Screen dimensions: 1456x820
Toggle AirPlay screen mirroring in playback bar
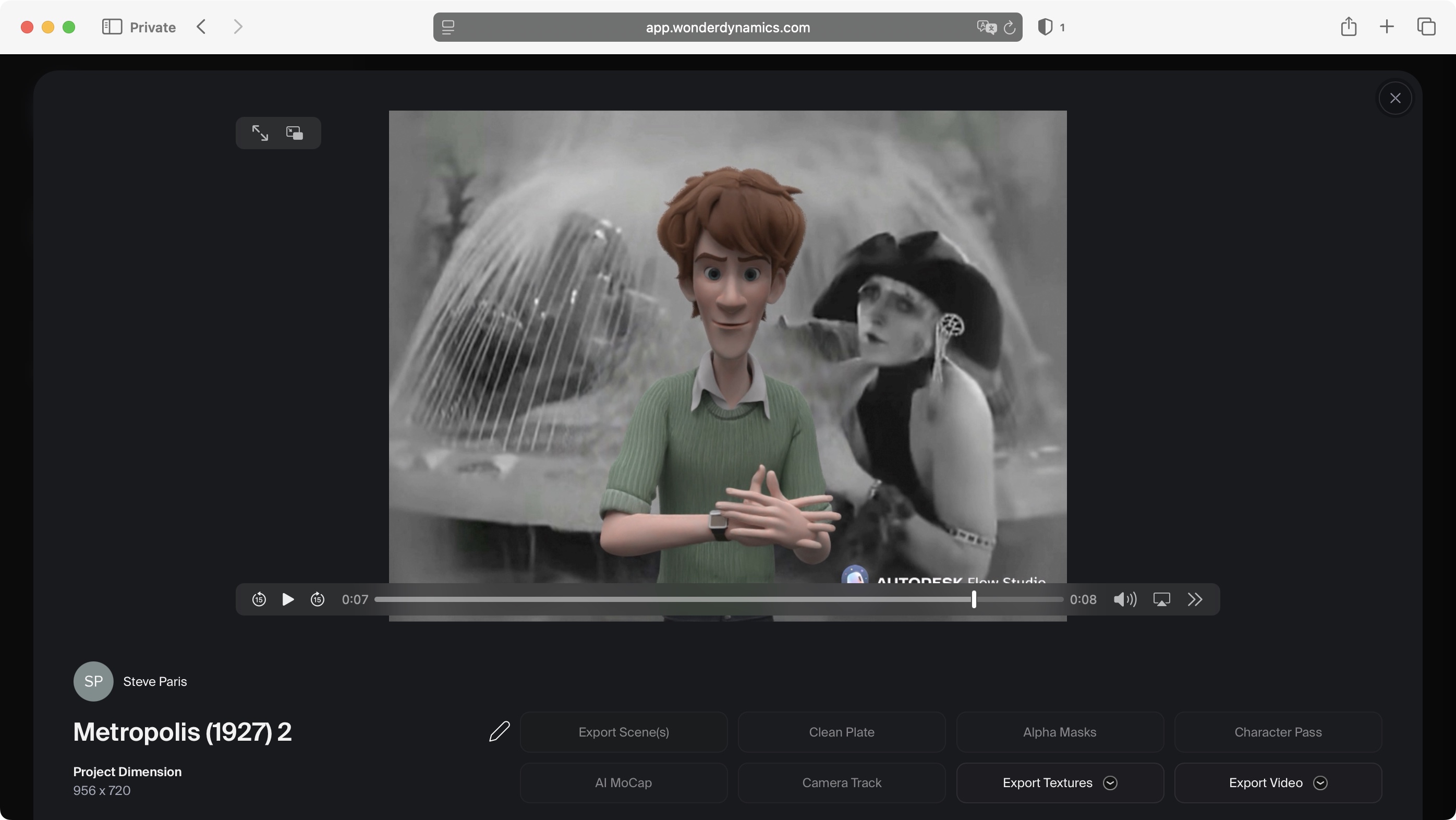1161,599
